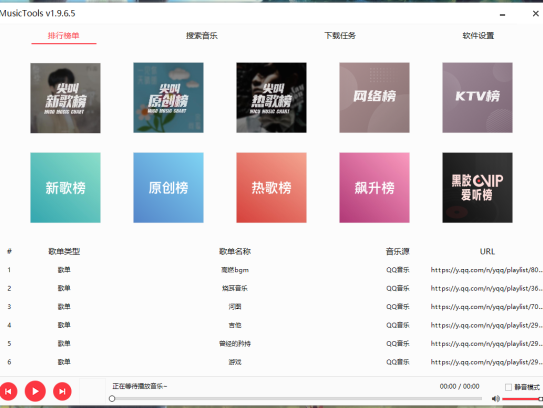The height and width of the screenshot is (408, 543).
Task: Open the 黑胶VIP爱听榜 tile
Action: (478, 188)
